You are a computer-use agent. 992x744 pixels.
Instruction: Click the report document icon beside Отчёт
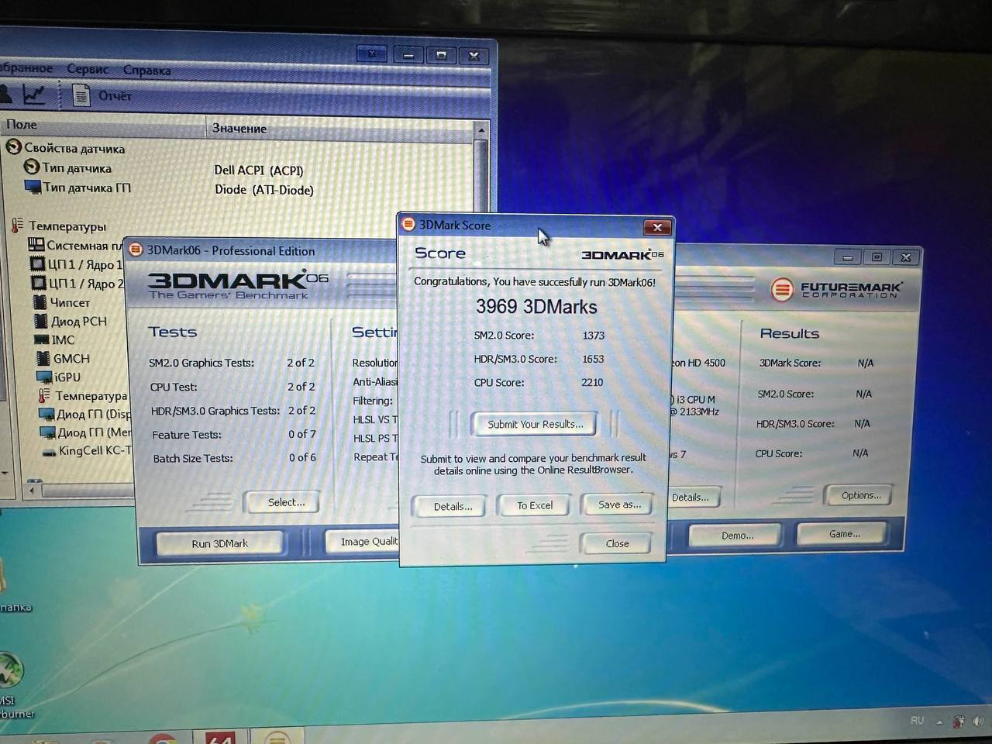pos(81,96)
